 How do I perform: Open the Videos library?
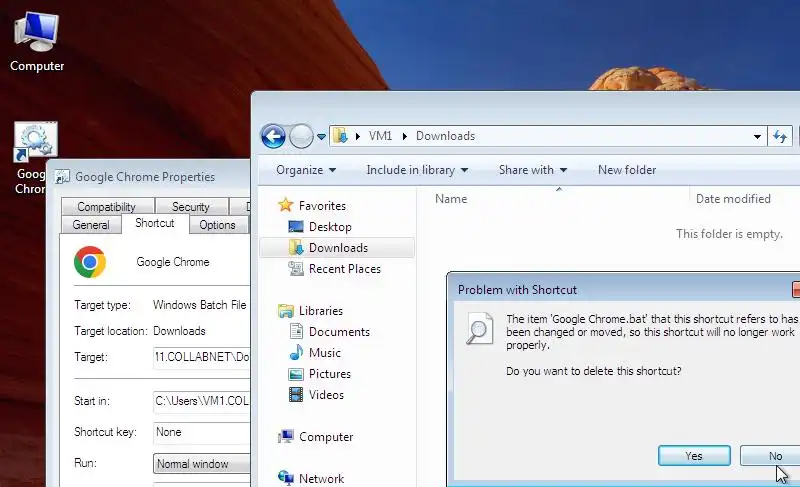point(326,395)
